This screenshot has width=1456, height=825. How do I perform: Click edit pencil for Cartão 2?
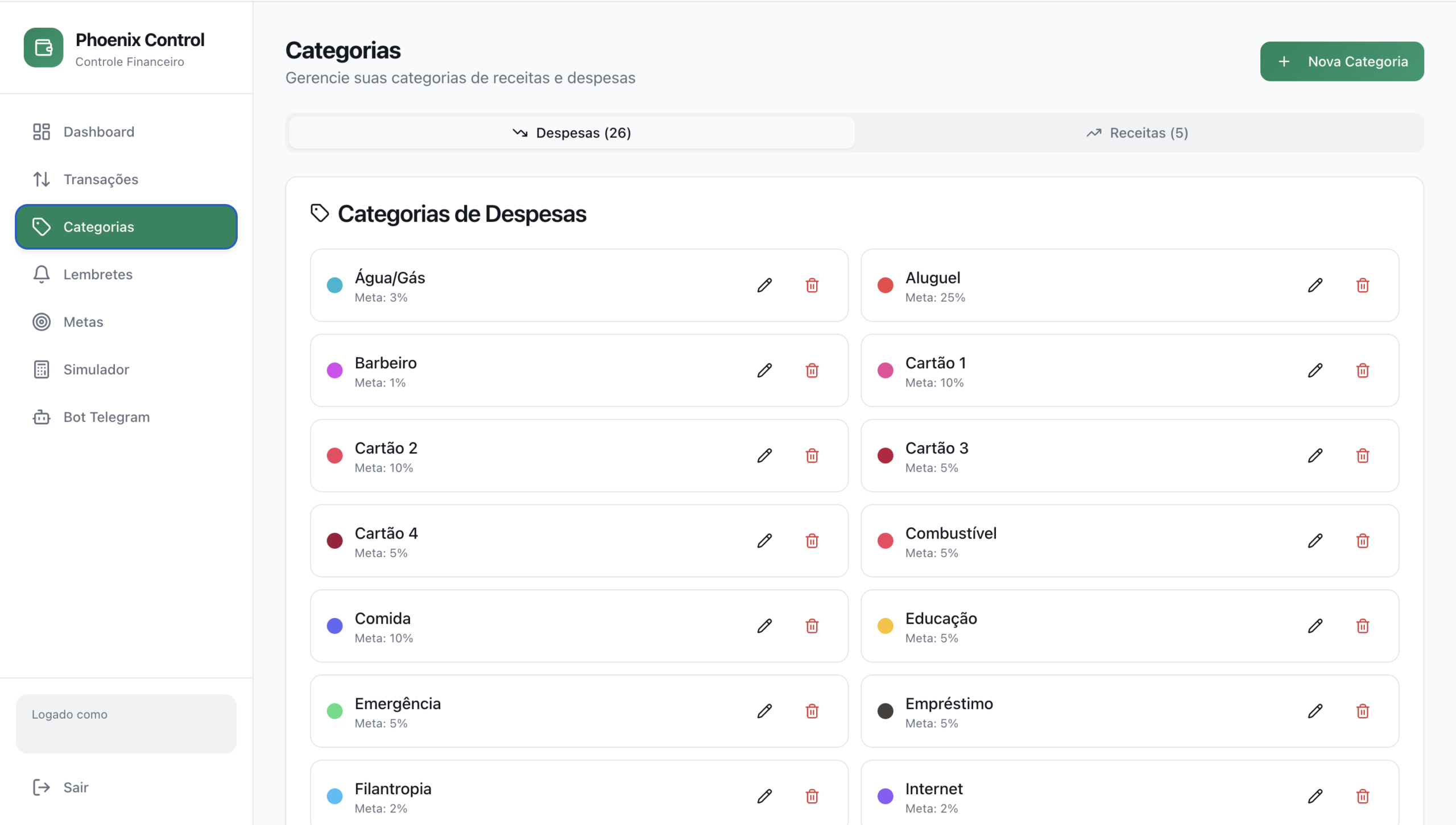(x=764, y=455)
